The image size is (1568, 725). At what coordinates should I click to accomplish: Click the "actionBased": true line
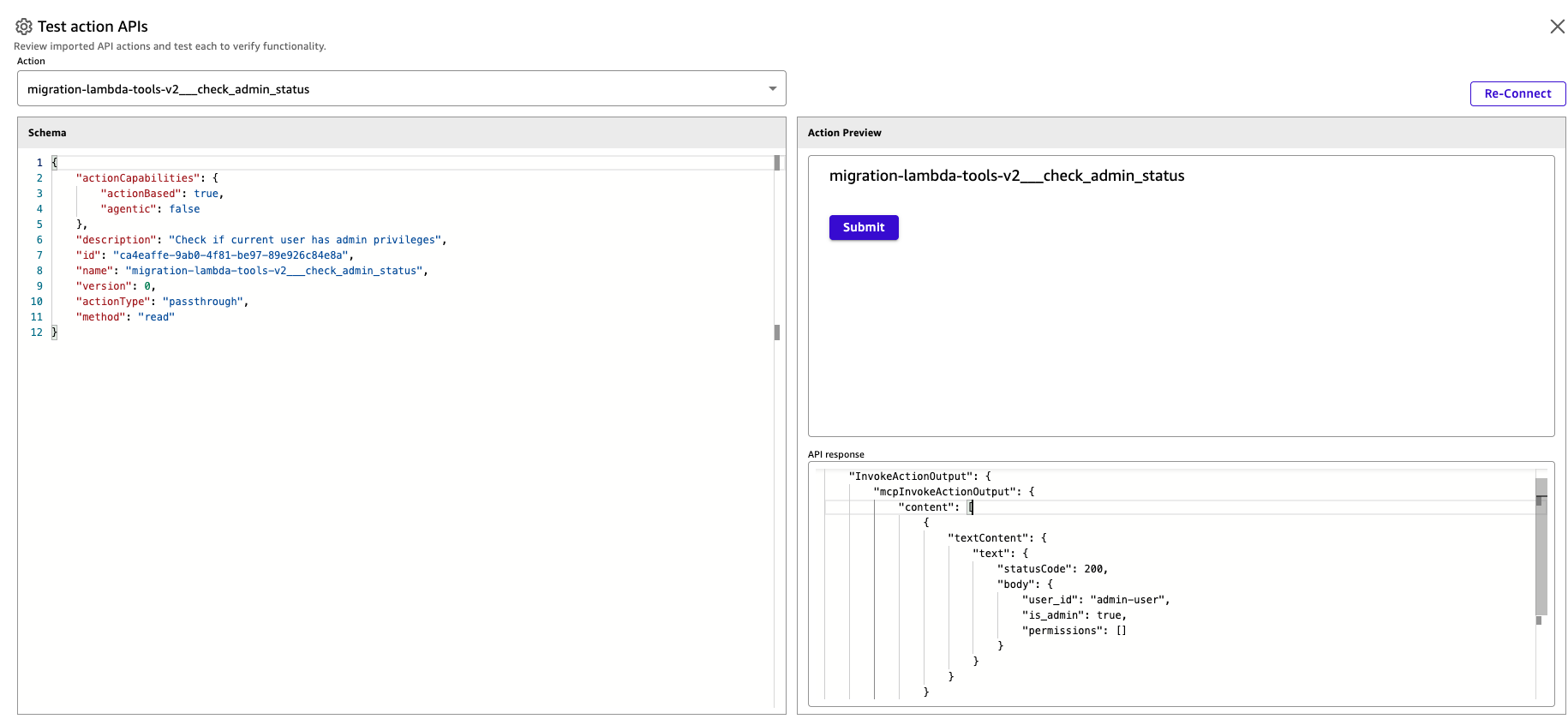pos(162,194)
